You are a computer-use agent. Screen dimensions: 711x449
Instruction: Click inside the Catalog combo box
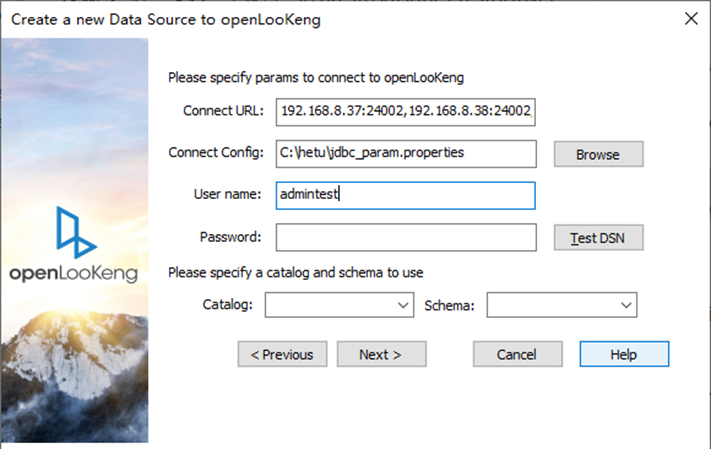point(339,305)
